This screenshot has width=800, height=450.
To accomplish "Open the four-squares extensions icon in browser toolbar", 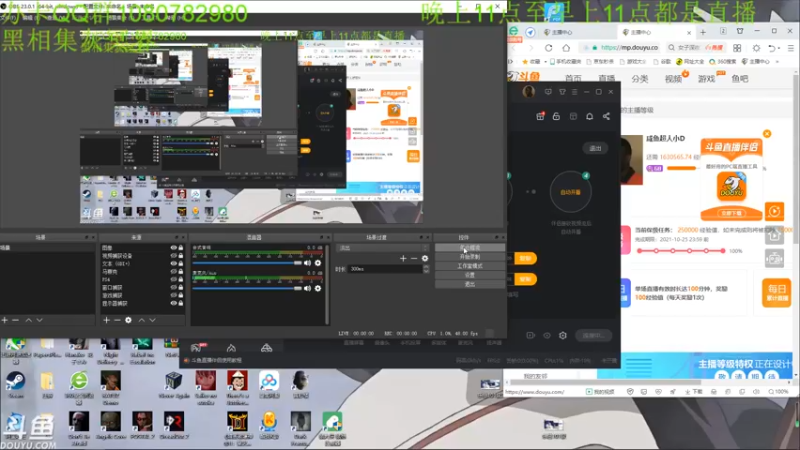I will 737,48.
